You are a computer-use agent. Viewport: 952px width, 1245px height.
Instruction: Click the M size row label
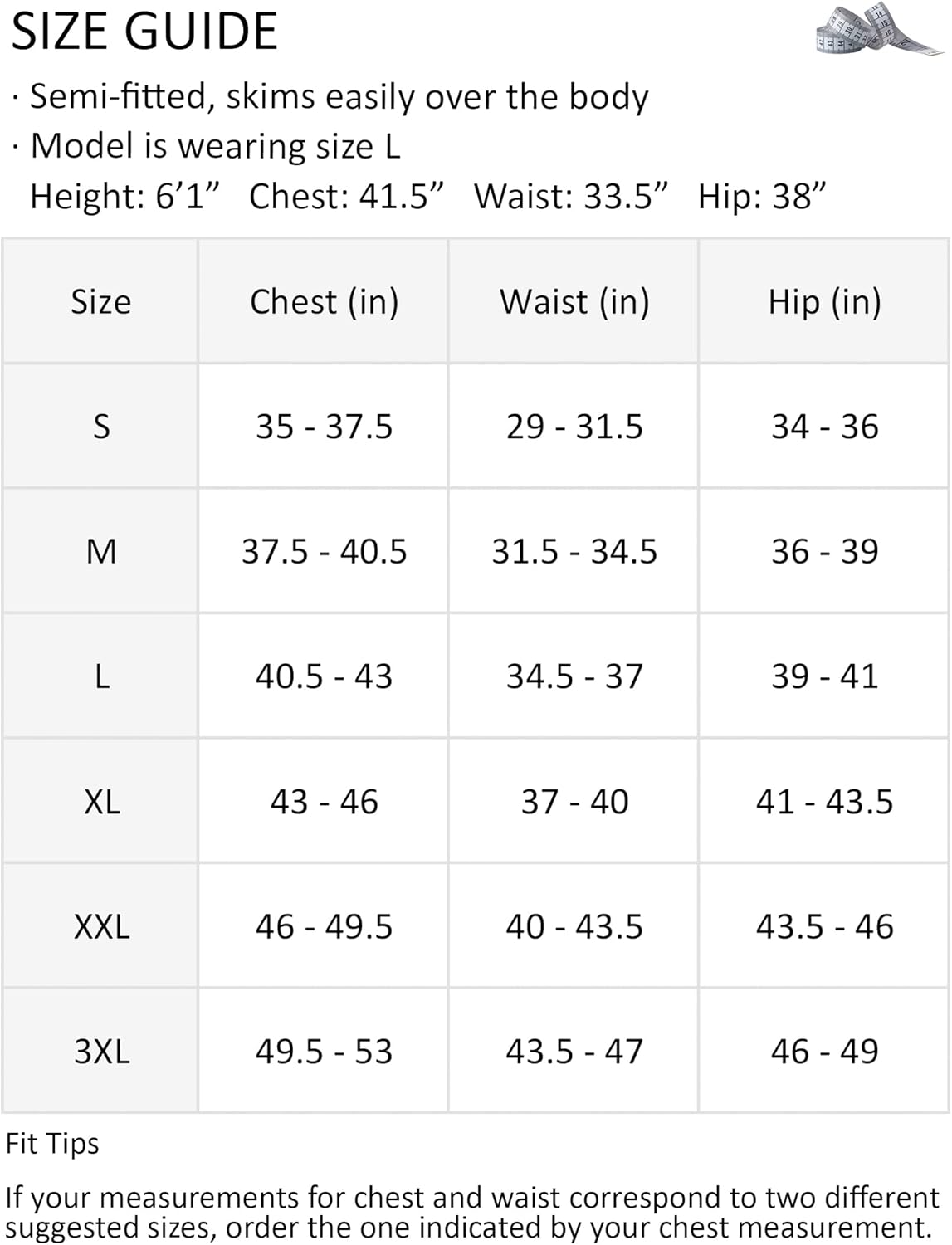click(x=101, y=551)
